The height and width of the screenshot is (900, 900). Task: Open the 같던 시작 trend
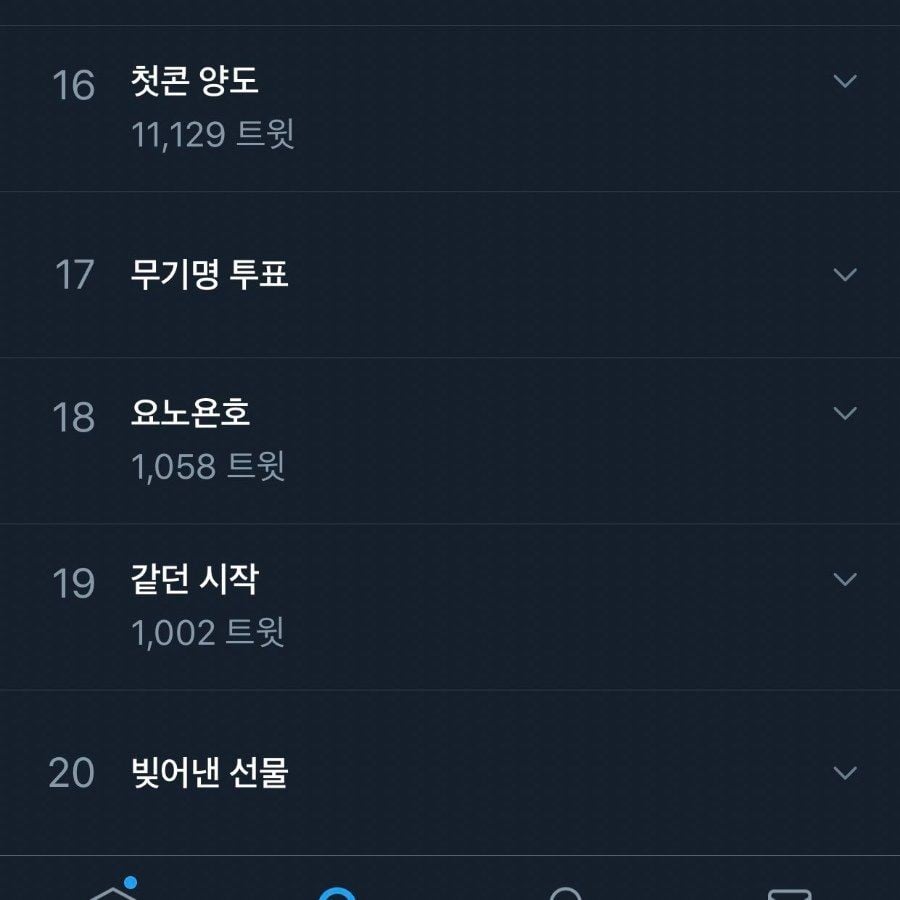(x=195, y=579)
